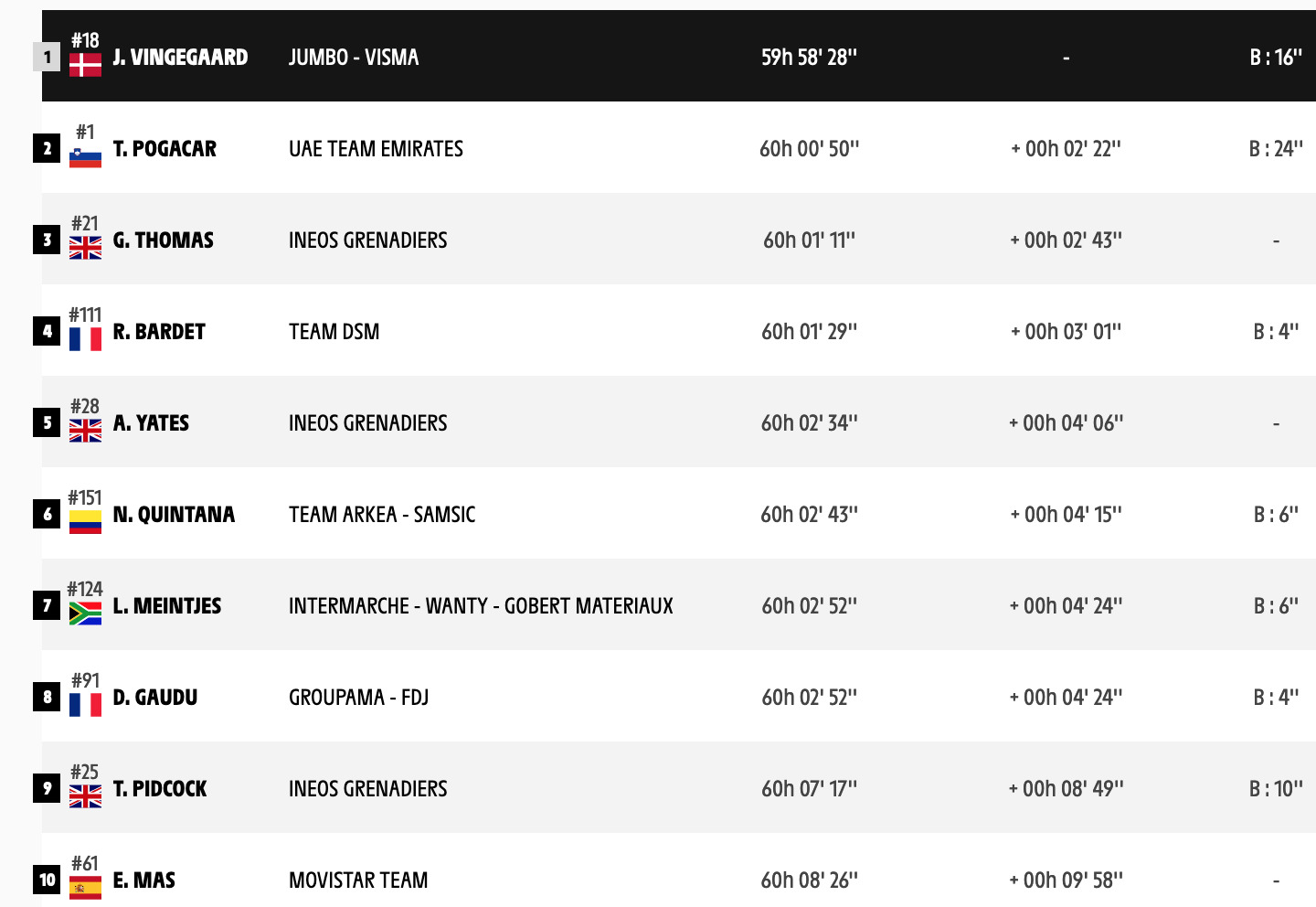Open Intermarche - Wanty - Gobert Materiaux team
1316x907 pixels.
click(x=481, y=606)
